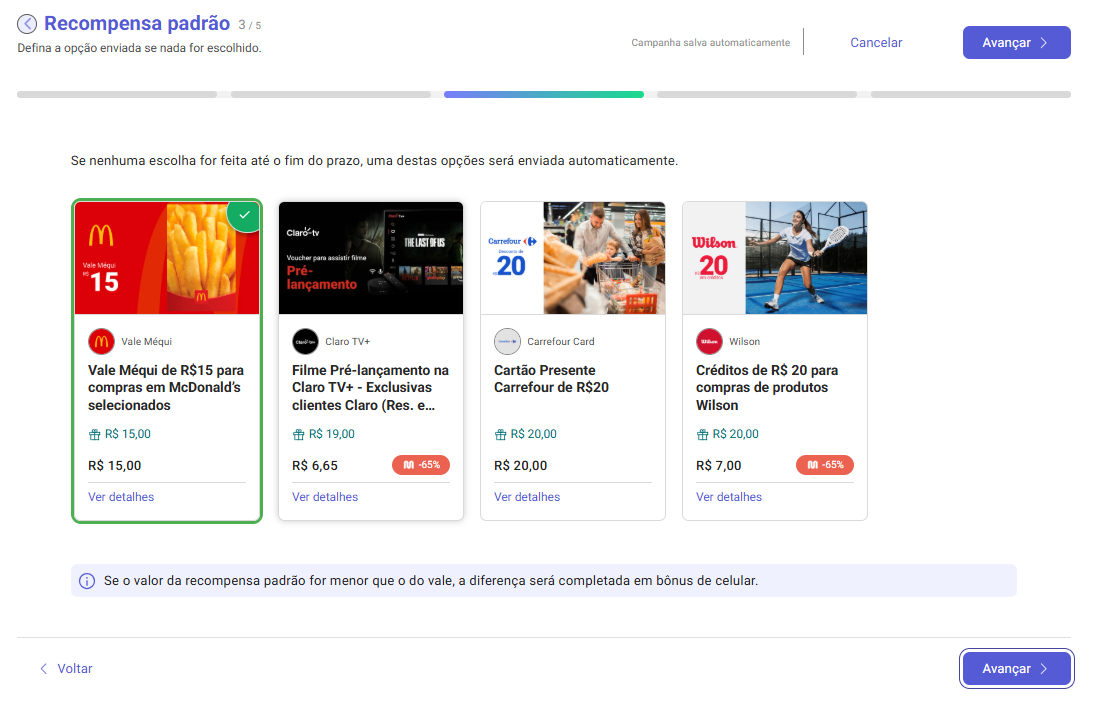Click the Claro TV+ round logo icon

[305, 341]
